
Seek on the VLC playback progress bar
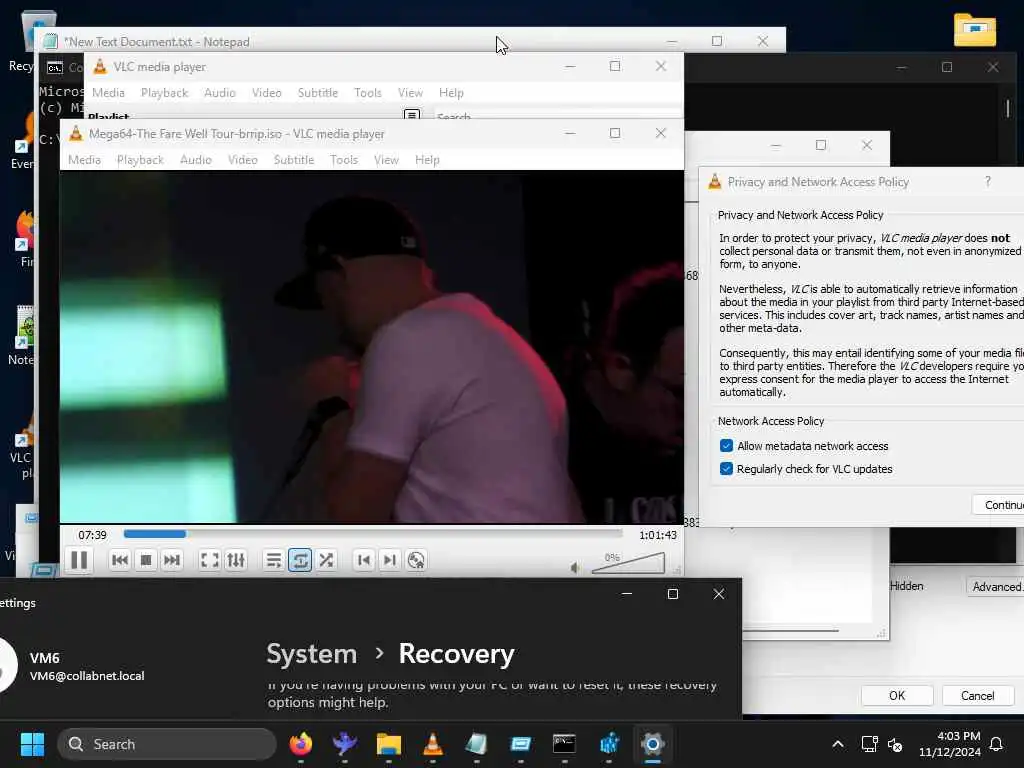point(373,534)
